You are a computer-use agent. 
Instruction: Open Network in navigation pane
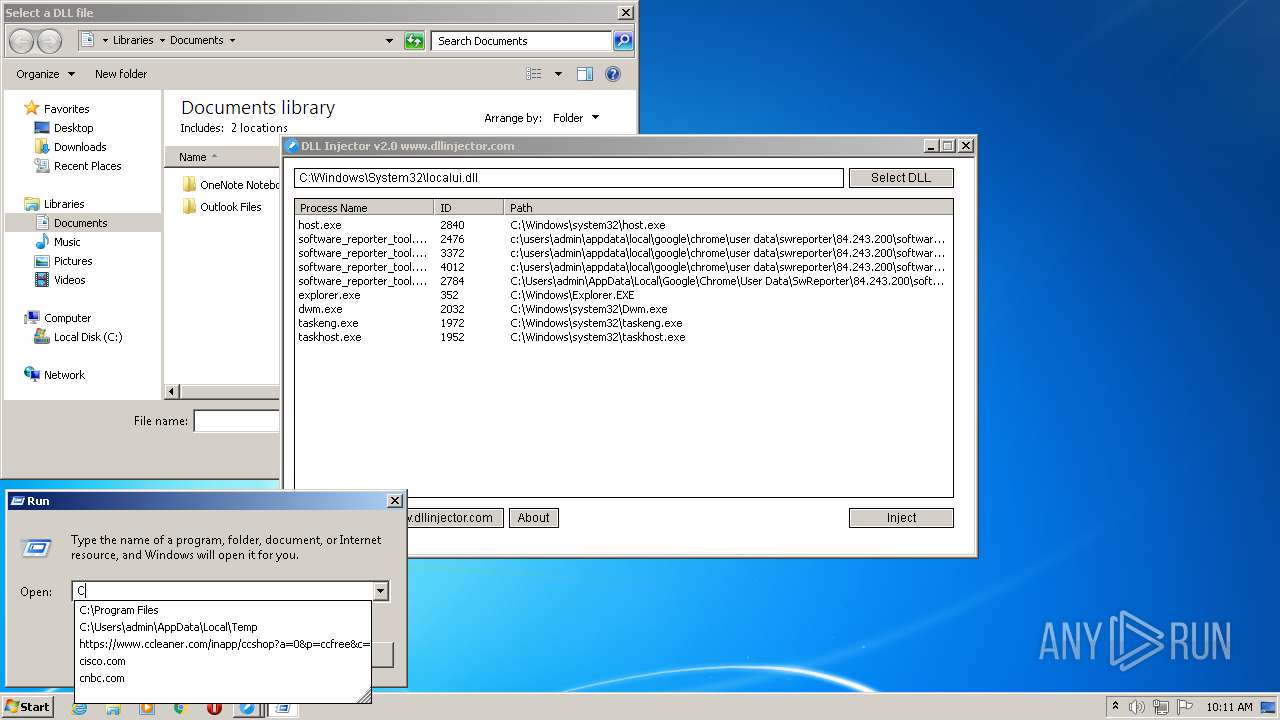point(64,375)
